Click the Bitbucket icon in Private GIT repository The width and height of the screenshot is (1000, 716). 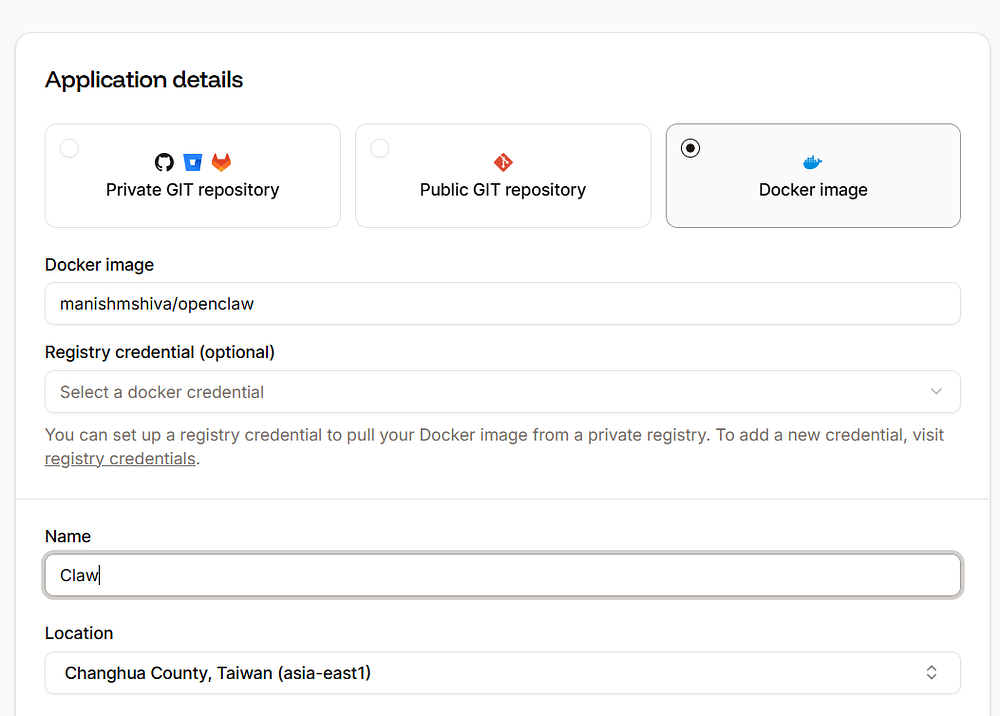coord(192,162)
